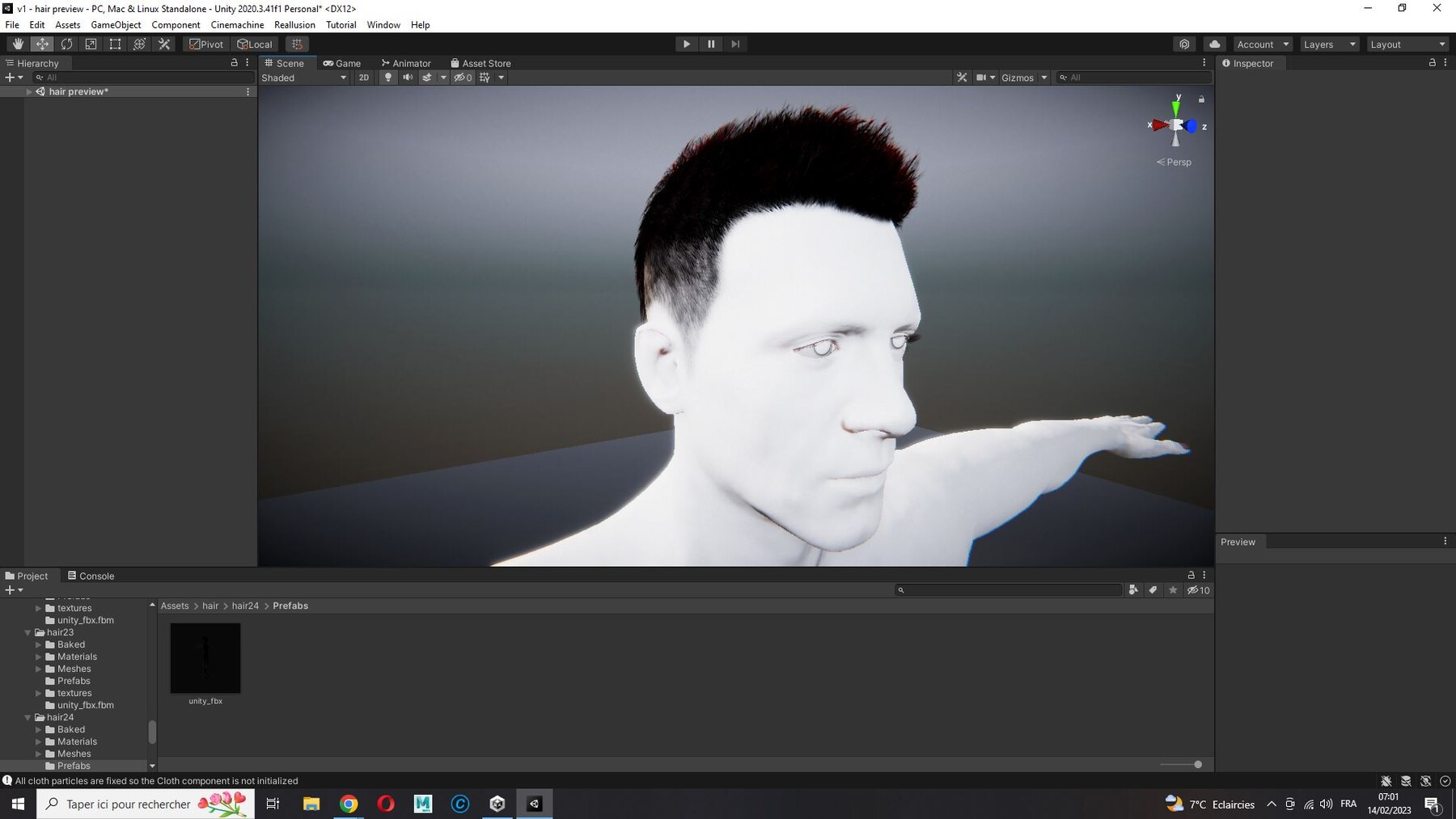Open grid settings dropdown arrow
This screenshot has height=819, width=1456.
(x=502, y=78)
